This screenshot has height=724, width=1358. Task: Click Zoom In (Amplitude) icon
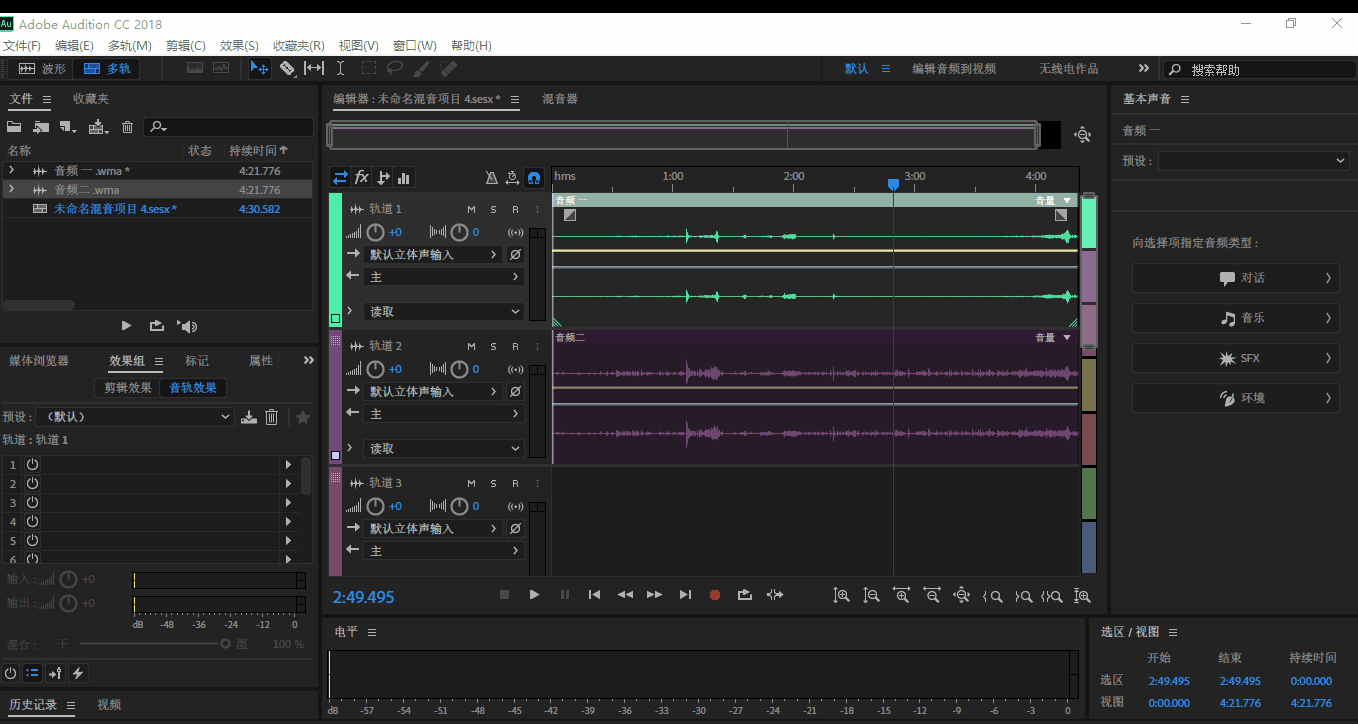point(841,596)
